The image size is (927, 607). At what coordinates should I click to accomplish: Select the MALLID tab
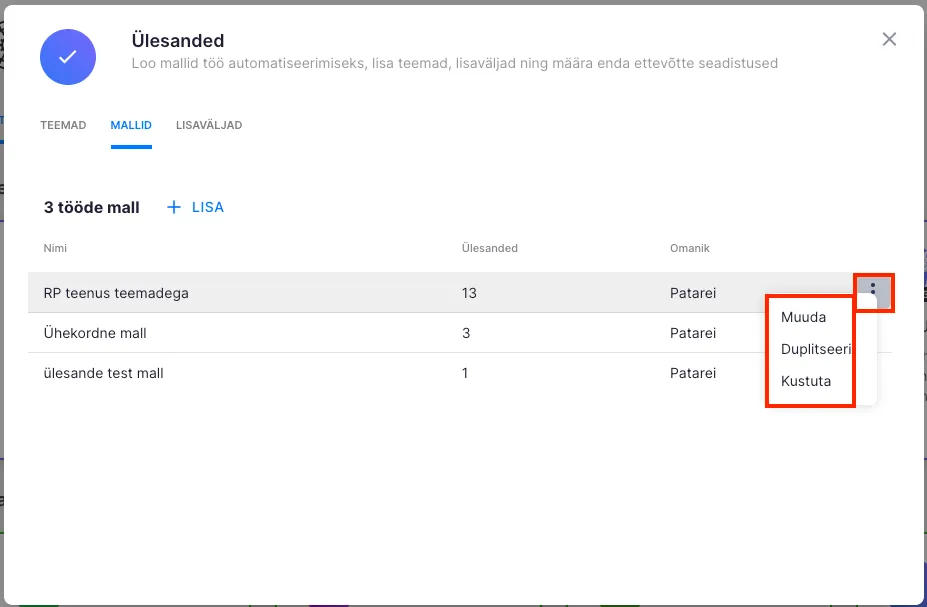(x=131, y=125)
